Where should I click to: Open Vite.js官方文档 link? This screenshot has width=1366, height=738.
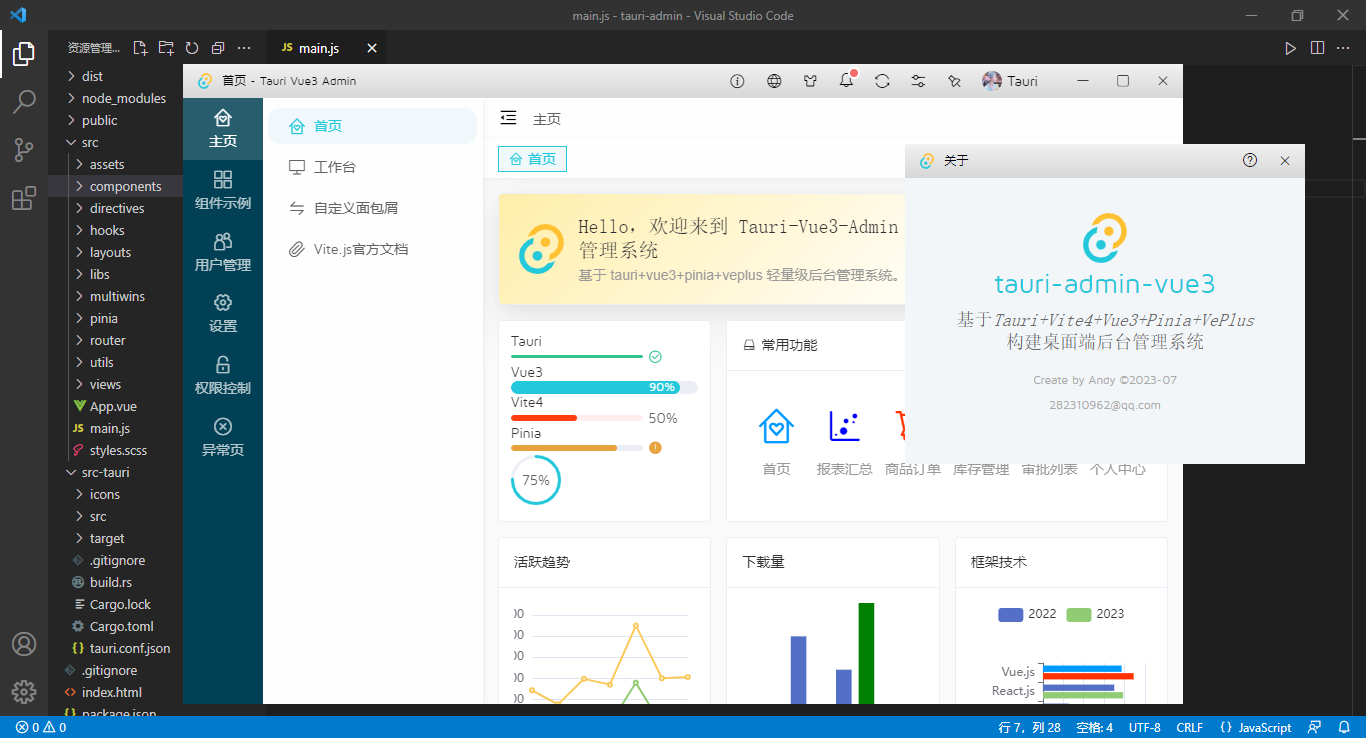point(372,249)
